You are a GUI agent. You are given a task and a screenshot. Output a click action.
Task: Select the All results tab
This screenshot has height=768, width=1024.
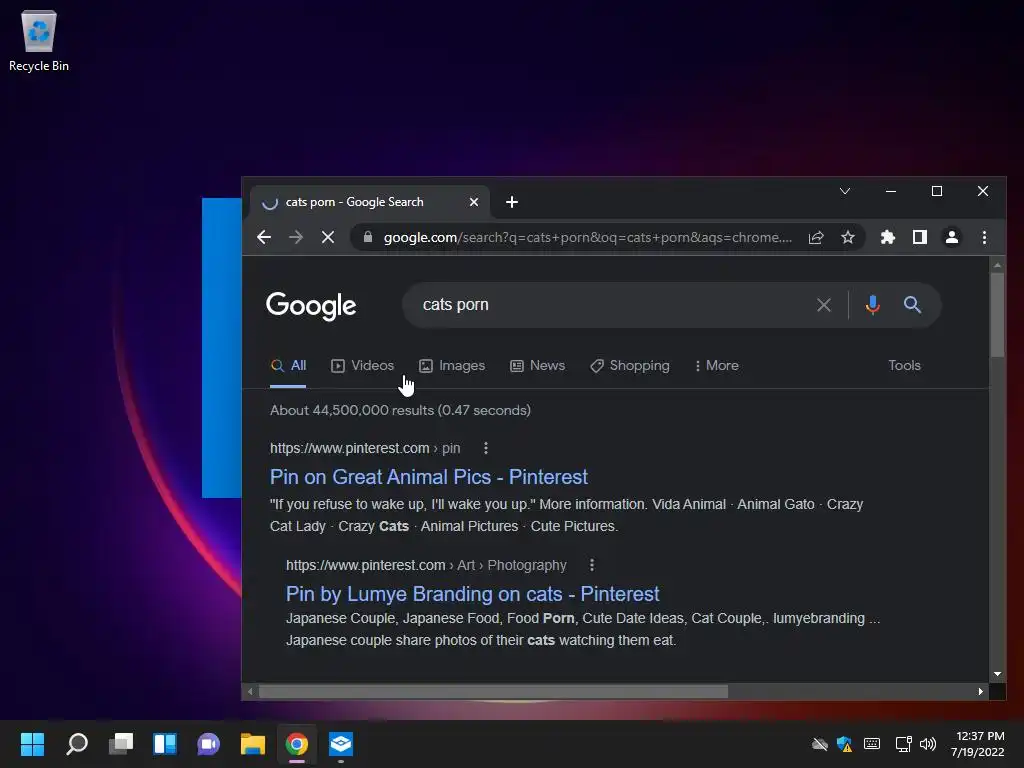288,365
